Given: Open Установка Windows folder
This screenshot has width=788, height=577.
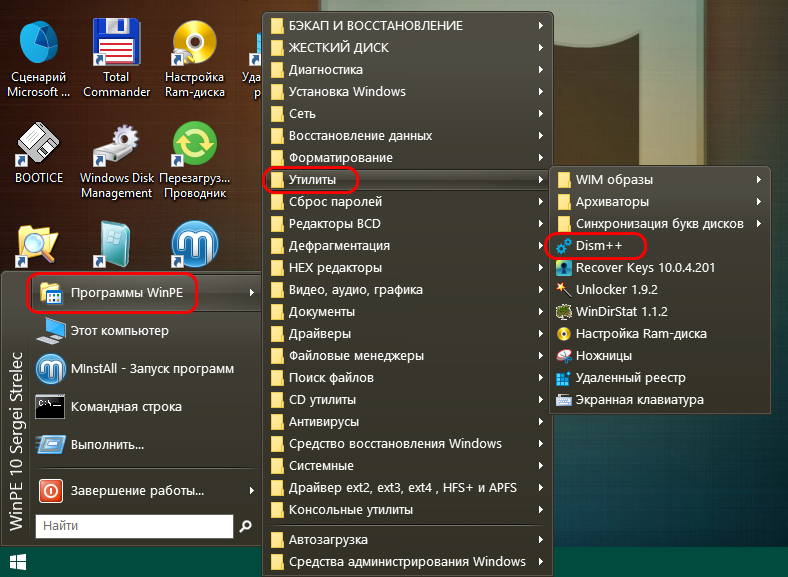Looking at the screenshot, I should click(408, 92).
